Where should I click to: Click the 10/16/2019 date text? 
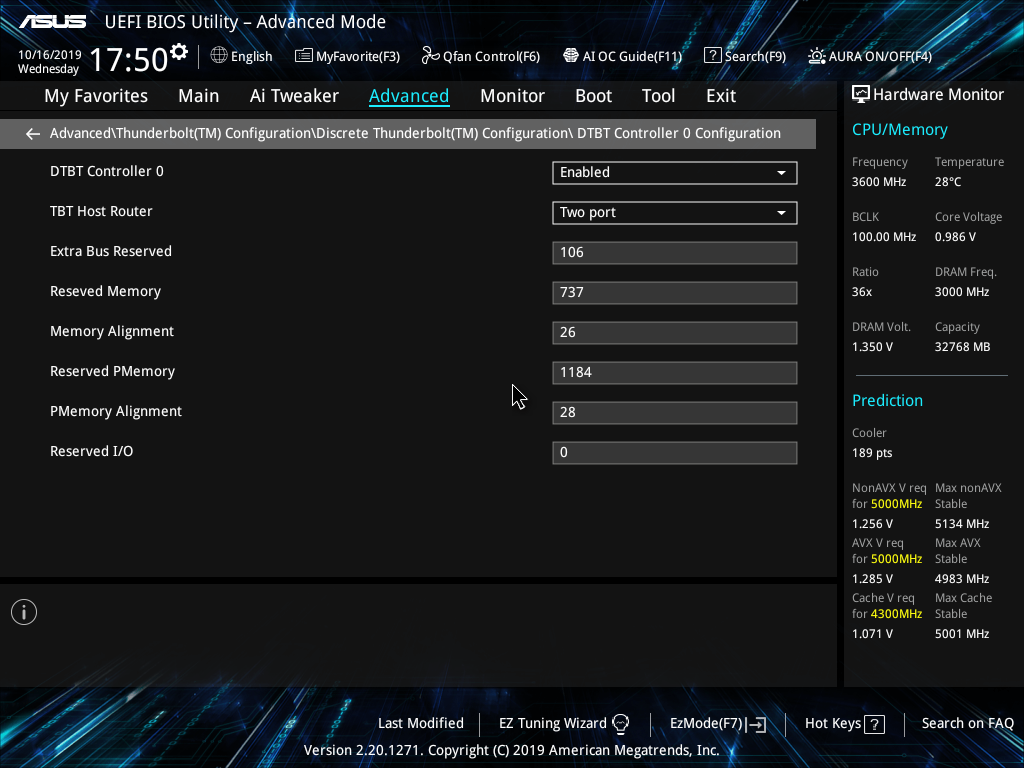pyautogui.click(x=50, y=55)
